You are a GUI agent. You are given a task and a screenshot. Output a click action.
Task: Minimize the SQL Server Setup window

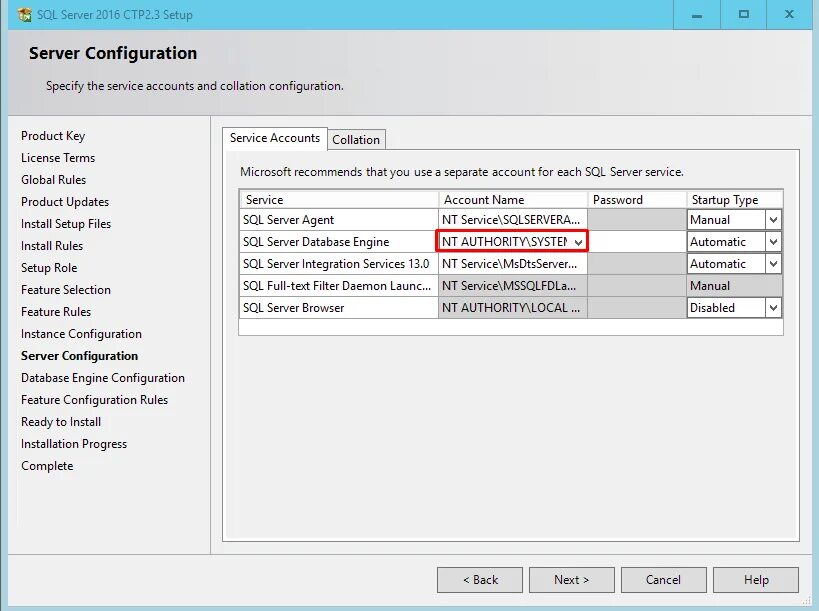[x=697, y=15]
